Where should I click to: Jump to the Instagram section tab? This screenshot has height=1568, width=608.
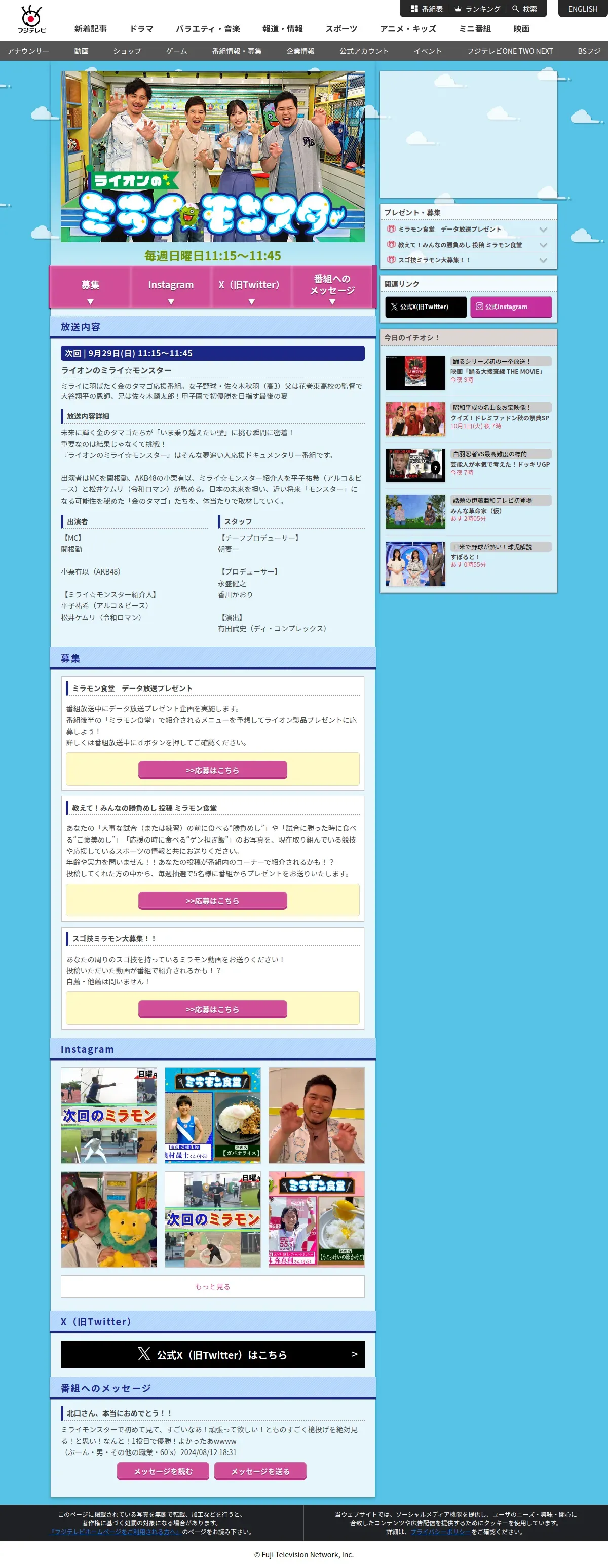(171, 287)
